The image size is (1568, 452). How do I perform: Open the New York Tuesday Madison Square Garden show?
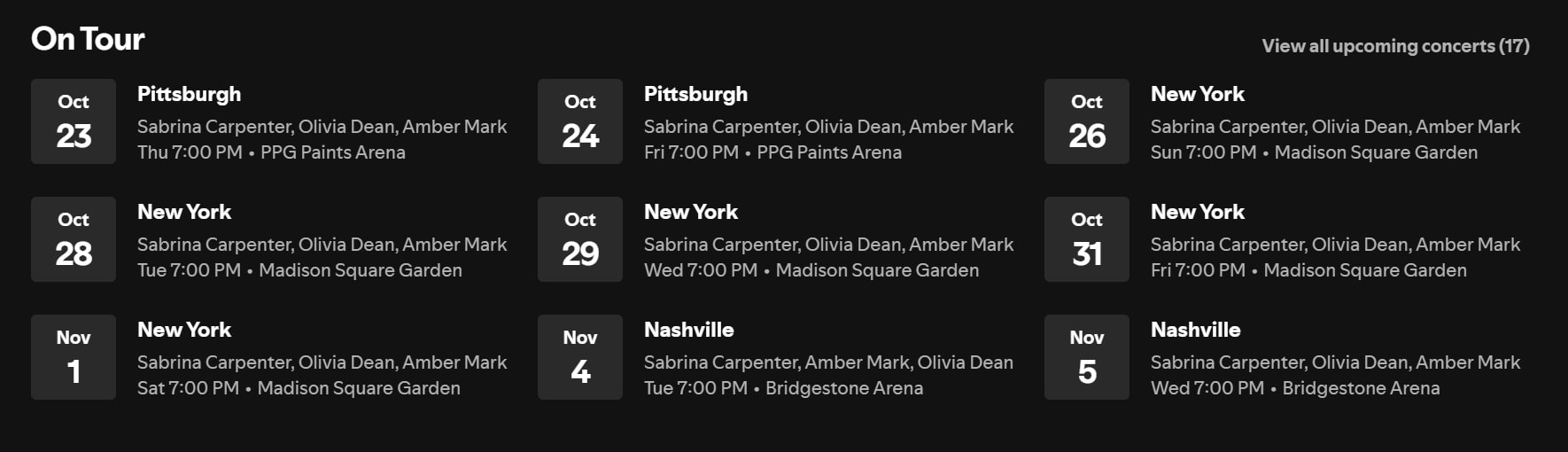click(x=183, y=212)
